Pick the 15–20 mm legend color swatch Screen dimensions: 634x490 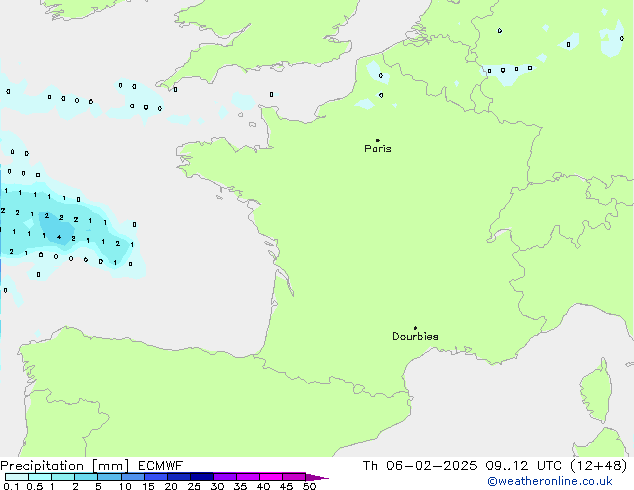click(x=156, y=477)
